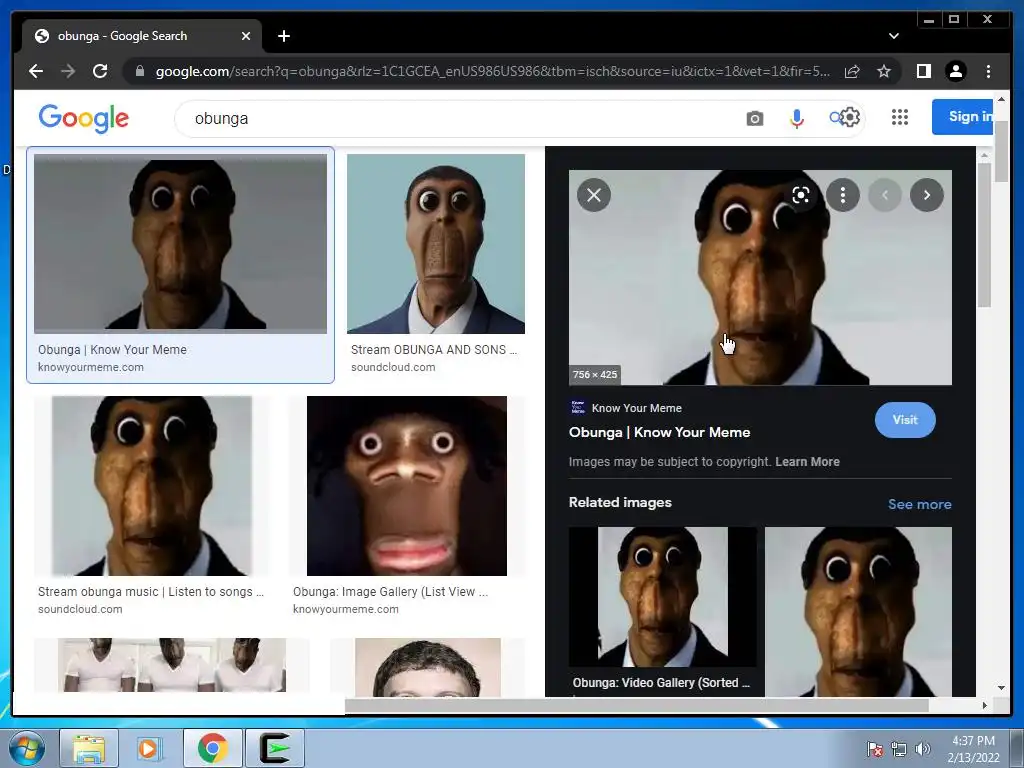Screen dimensions: 1024x768
Task: Click the forward navigation arrow
Action: (x=68, y=71)
